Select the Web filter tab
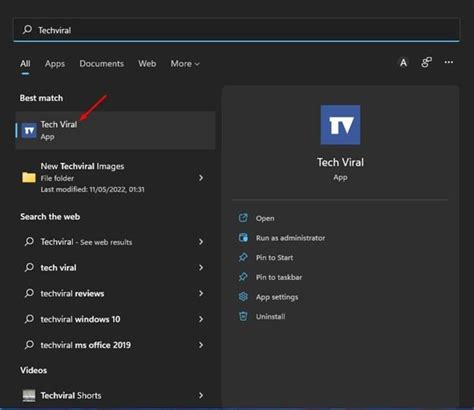The width and height of the screenshot is (474, 410). click(147, 64)
